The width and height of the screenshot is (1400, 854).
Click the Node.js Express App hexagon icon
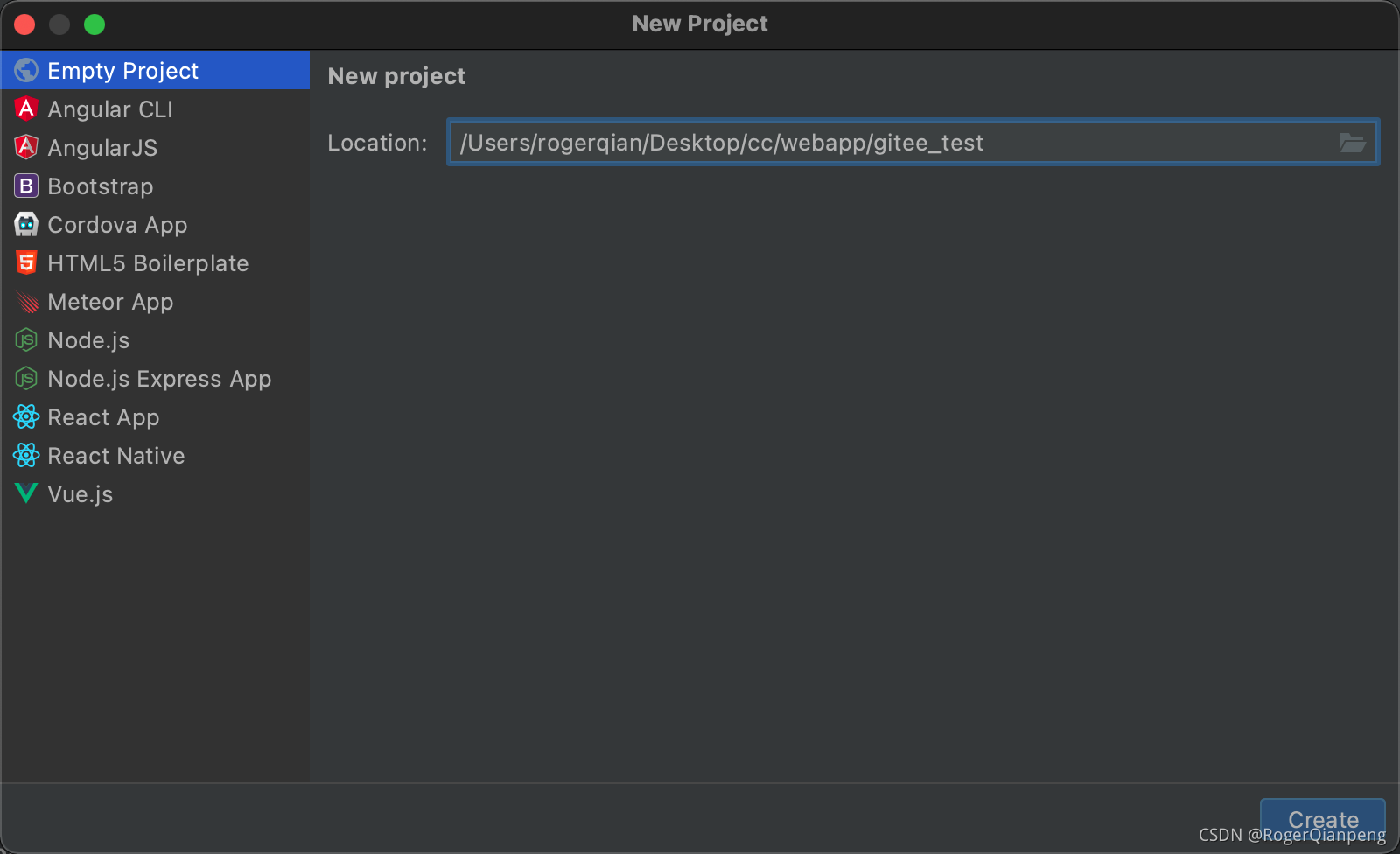tap(26, 378)
